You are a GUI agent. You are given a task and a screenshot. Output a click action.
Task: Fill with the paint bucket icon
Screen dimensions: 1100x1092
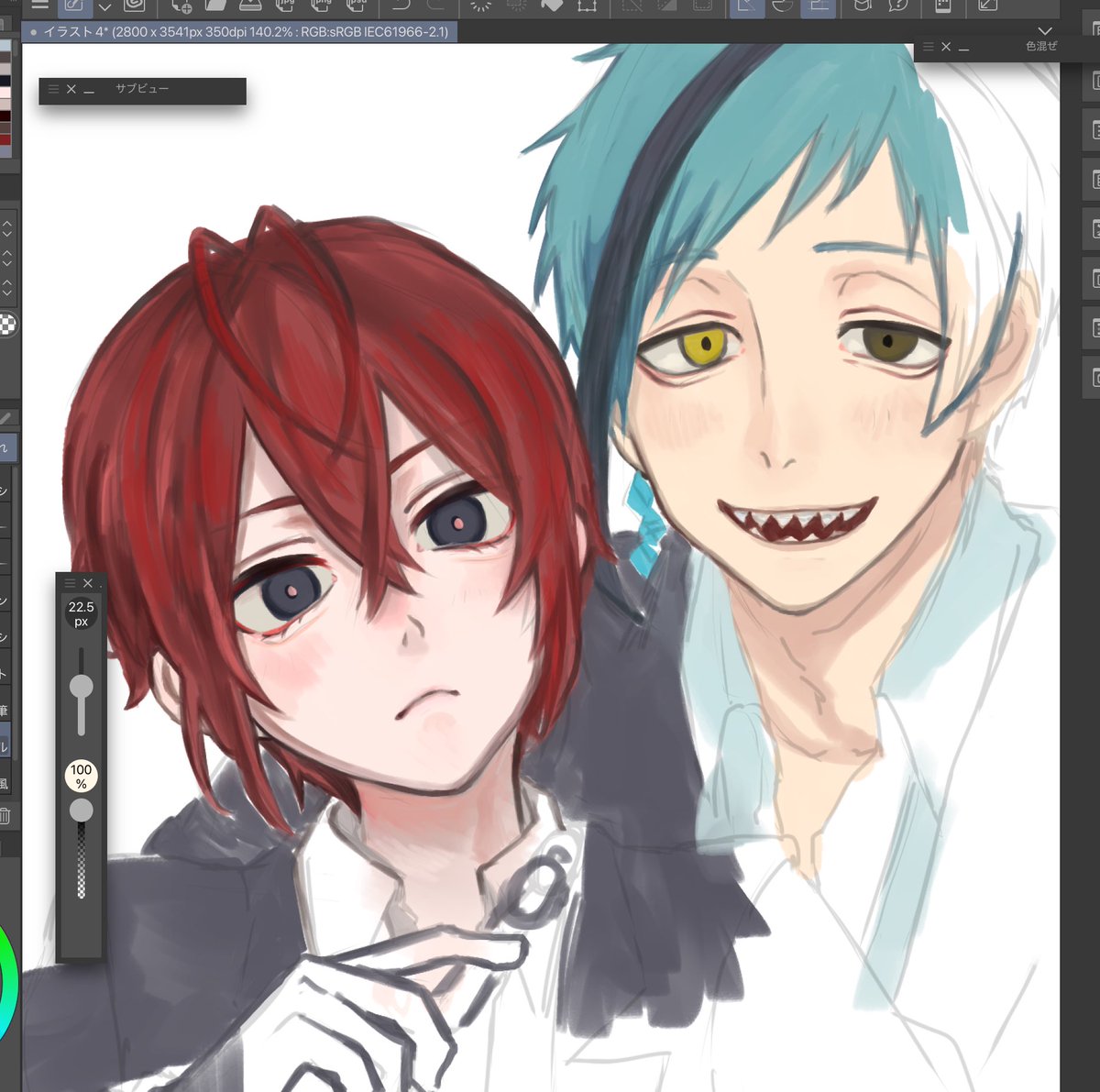point(552,6)
